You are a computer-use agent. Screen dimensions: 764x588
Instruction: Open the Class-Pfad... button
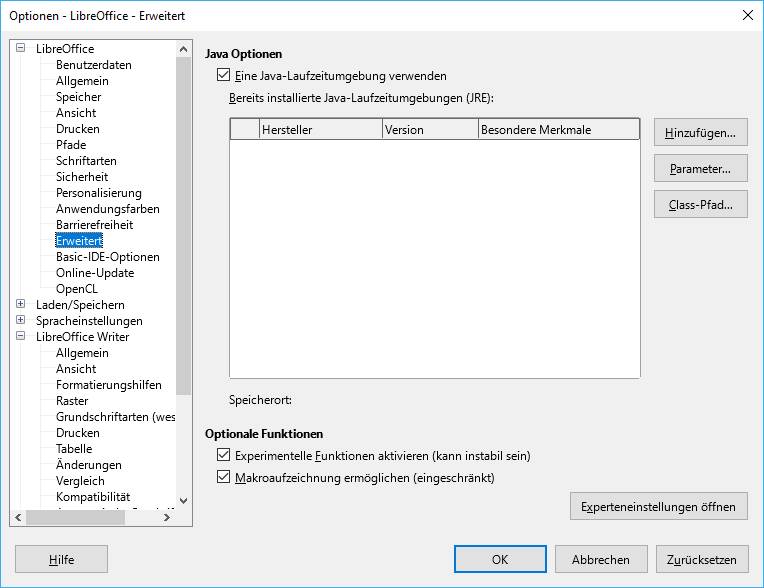coord(700,204)
